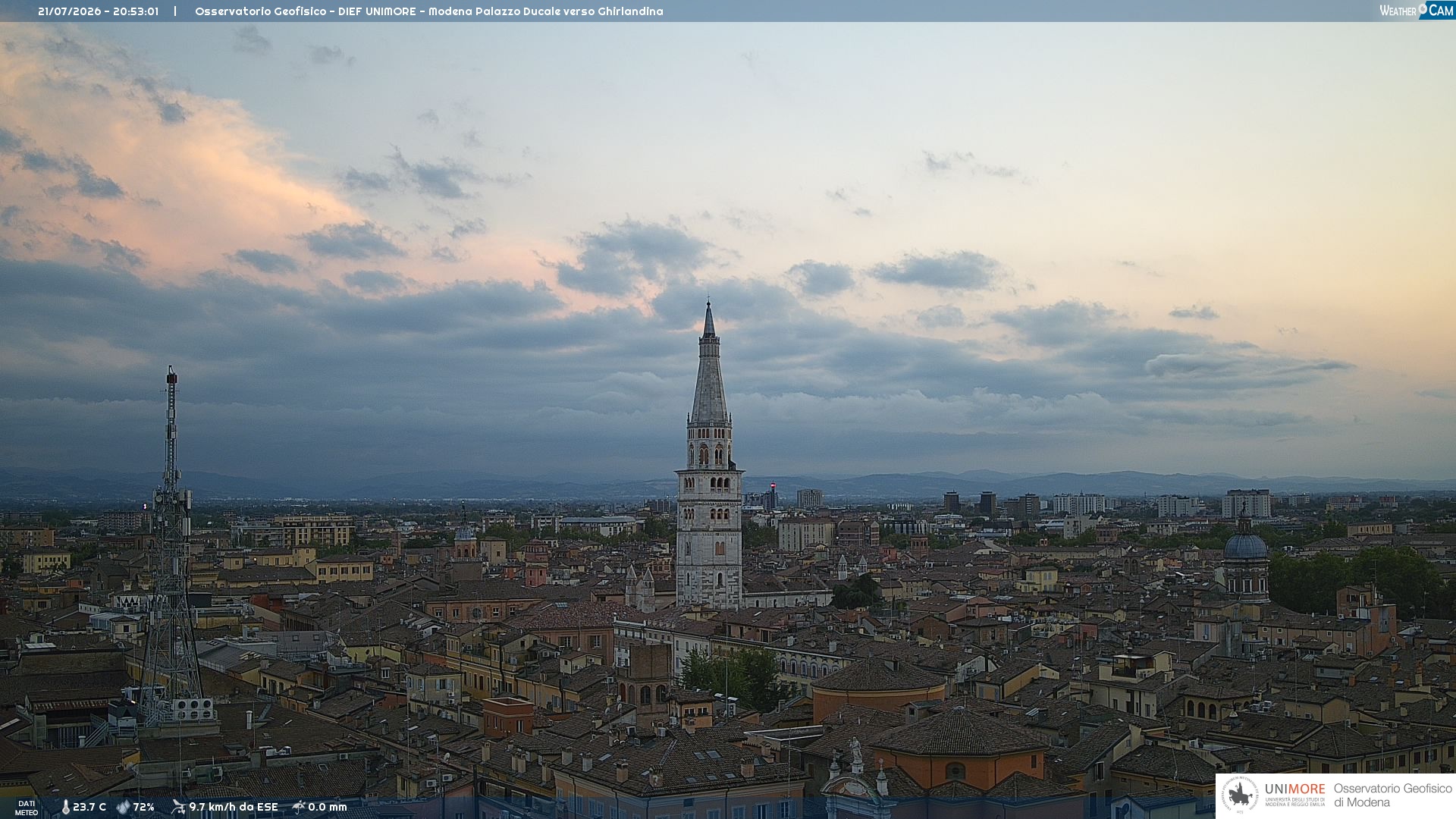Screen dimensions: 1456x819
Task: Click the '9.7 km/h da ESE' wind reading
Action: point(234,807)
